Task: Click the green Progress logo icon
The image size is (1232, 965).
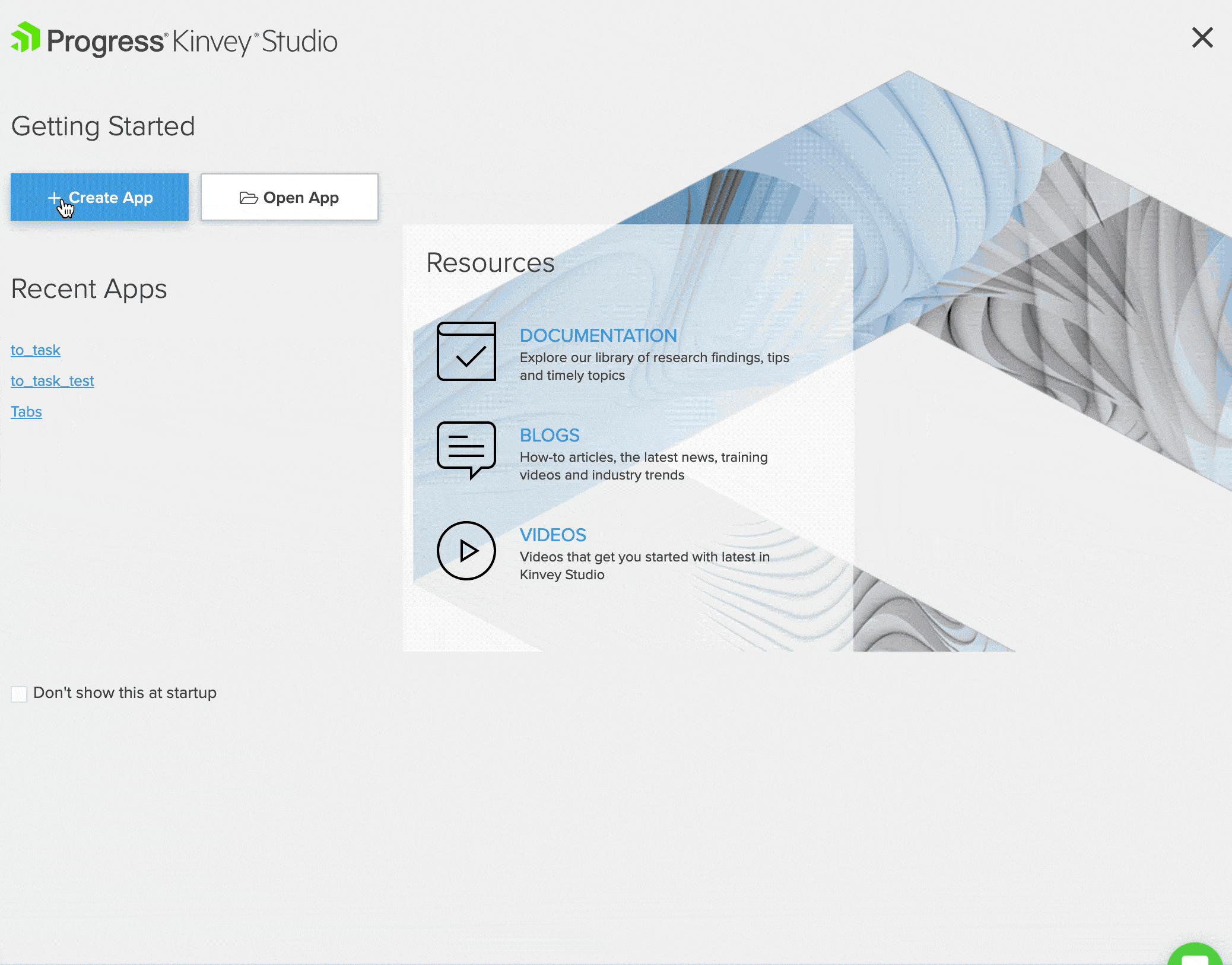Action: point(26,37)
